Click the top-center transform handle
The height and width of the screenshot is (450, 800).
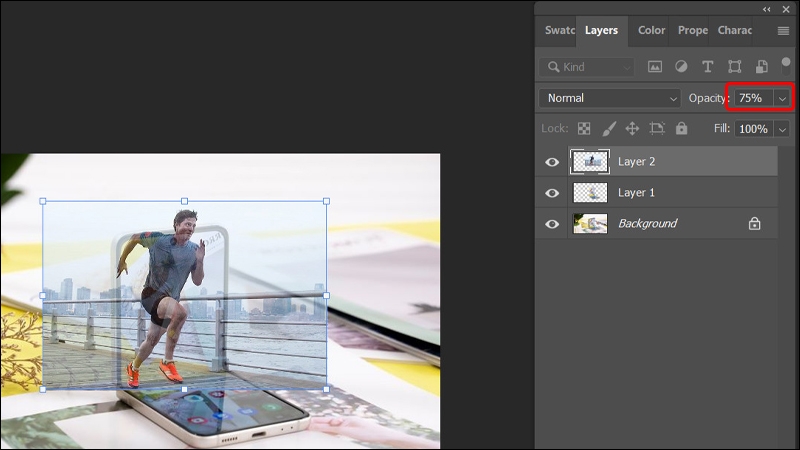click(x=185, y=202)
